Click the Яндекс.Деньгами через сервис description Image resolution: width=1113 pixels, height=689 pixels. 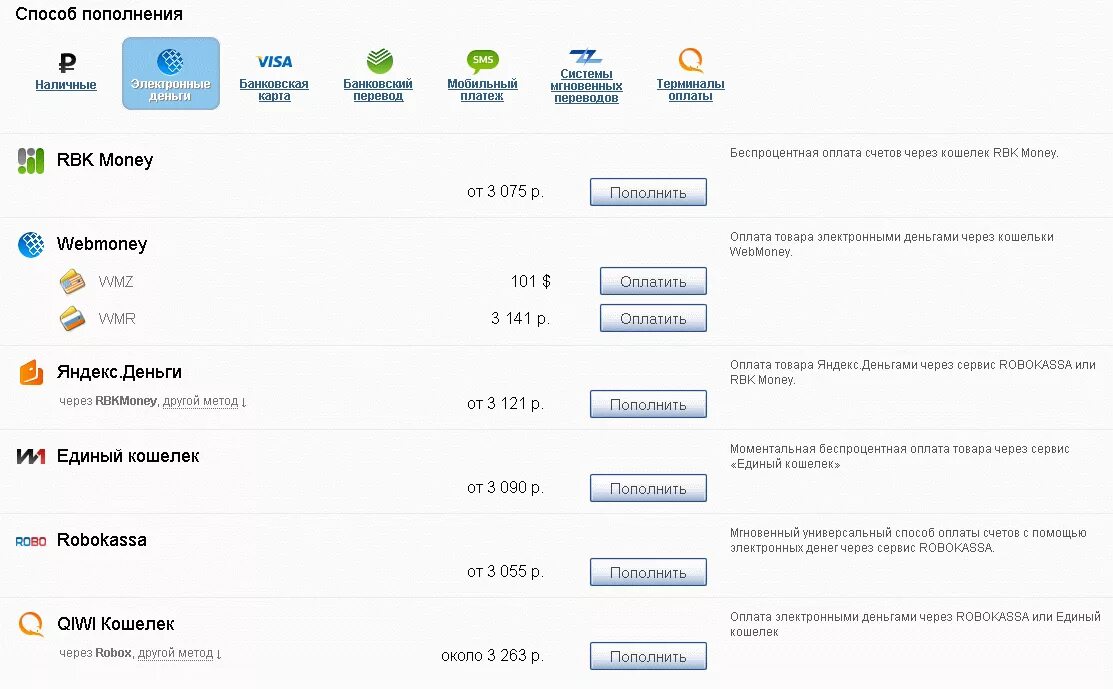913,372
